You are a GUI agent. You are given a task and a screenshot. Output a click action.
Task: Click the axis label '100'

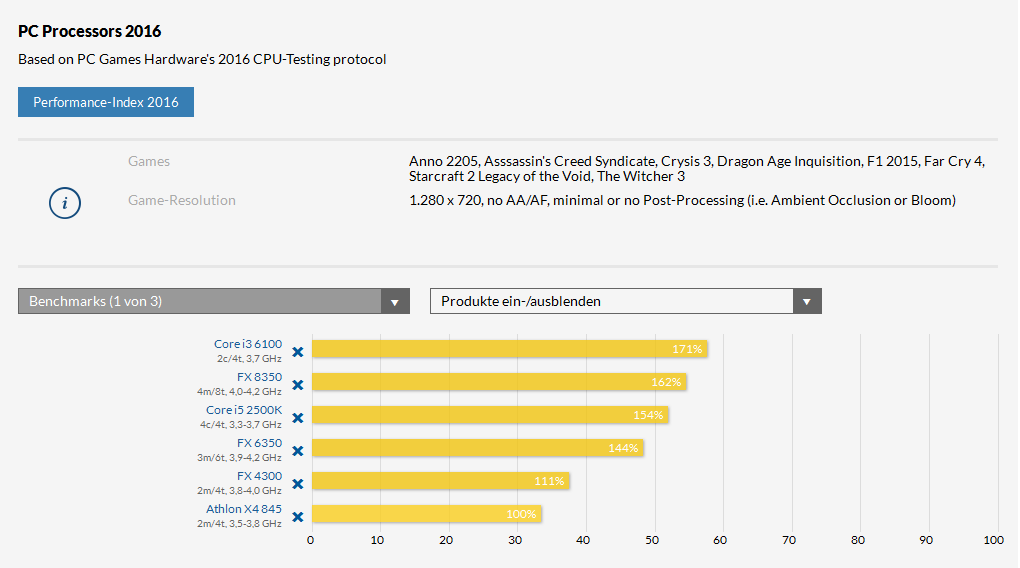coord(993,540)
